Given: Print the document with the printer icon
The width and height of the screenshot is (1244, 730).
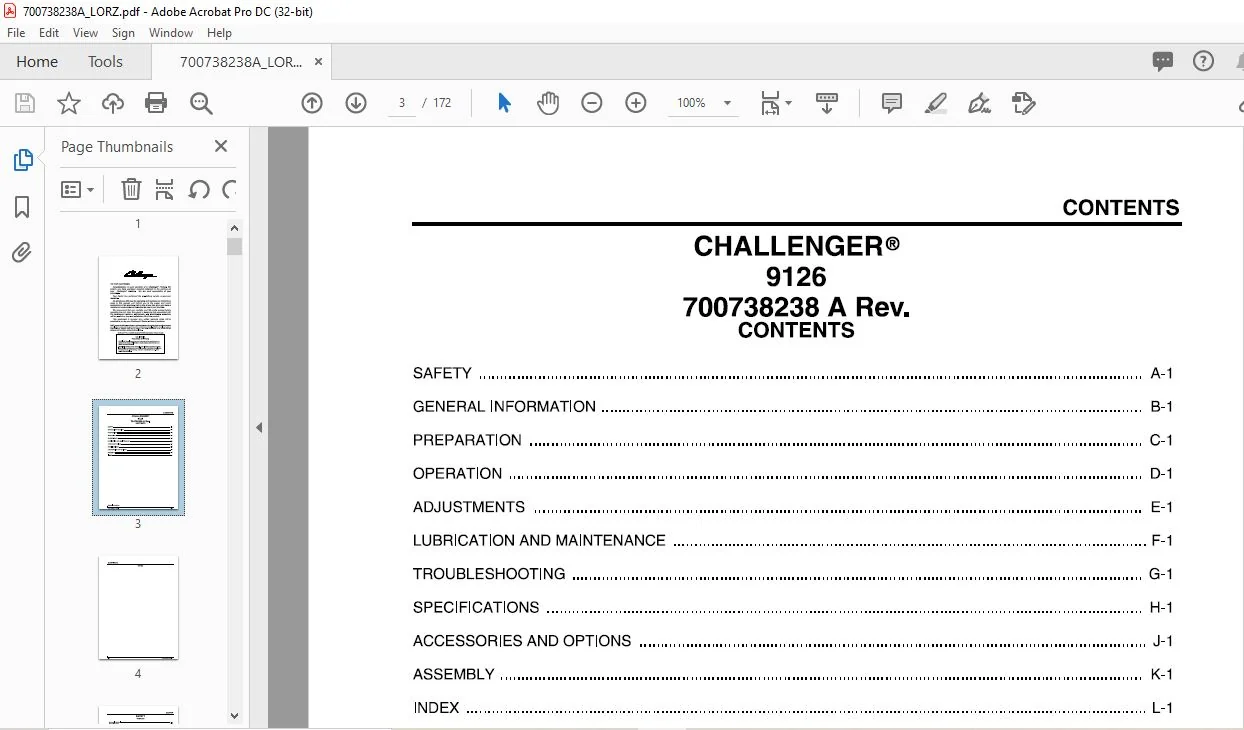Looking at the screenshot, I should pyautogui.click(x=156, y=103).
